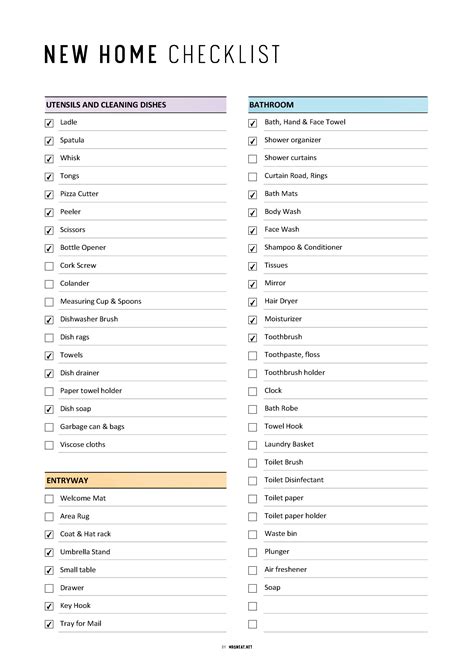Check the Shower curtains checkbox
The width and height of the screenshot is (474, 670).
253,159
